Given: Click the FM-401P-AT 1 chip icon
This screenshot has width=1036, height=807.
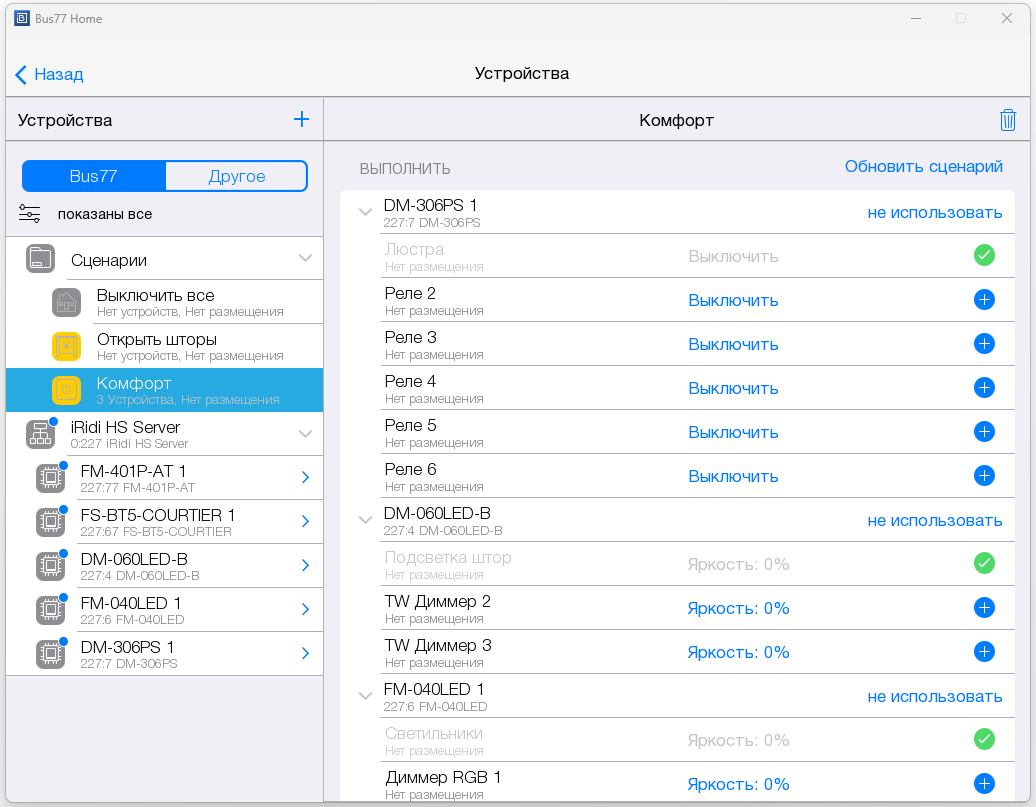Looking at the screenshot, I should (48, 478).
